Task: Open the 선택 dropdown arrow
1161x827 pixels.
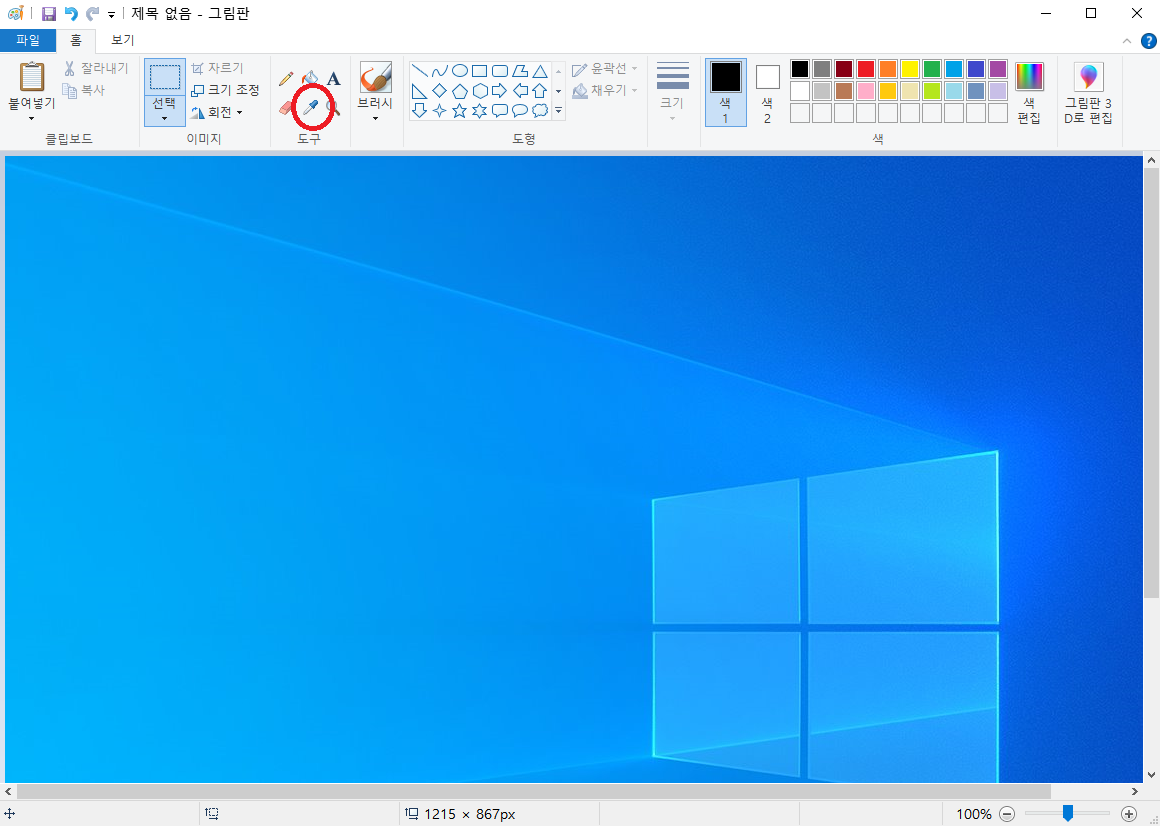Action: 164,118
